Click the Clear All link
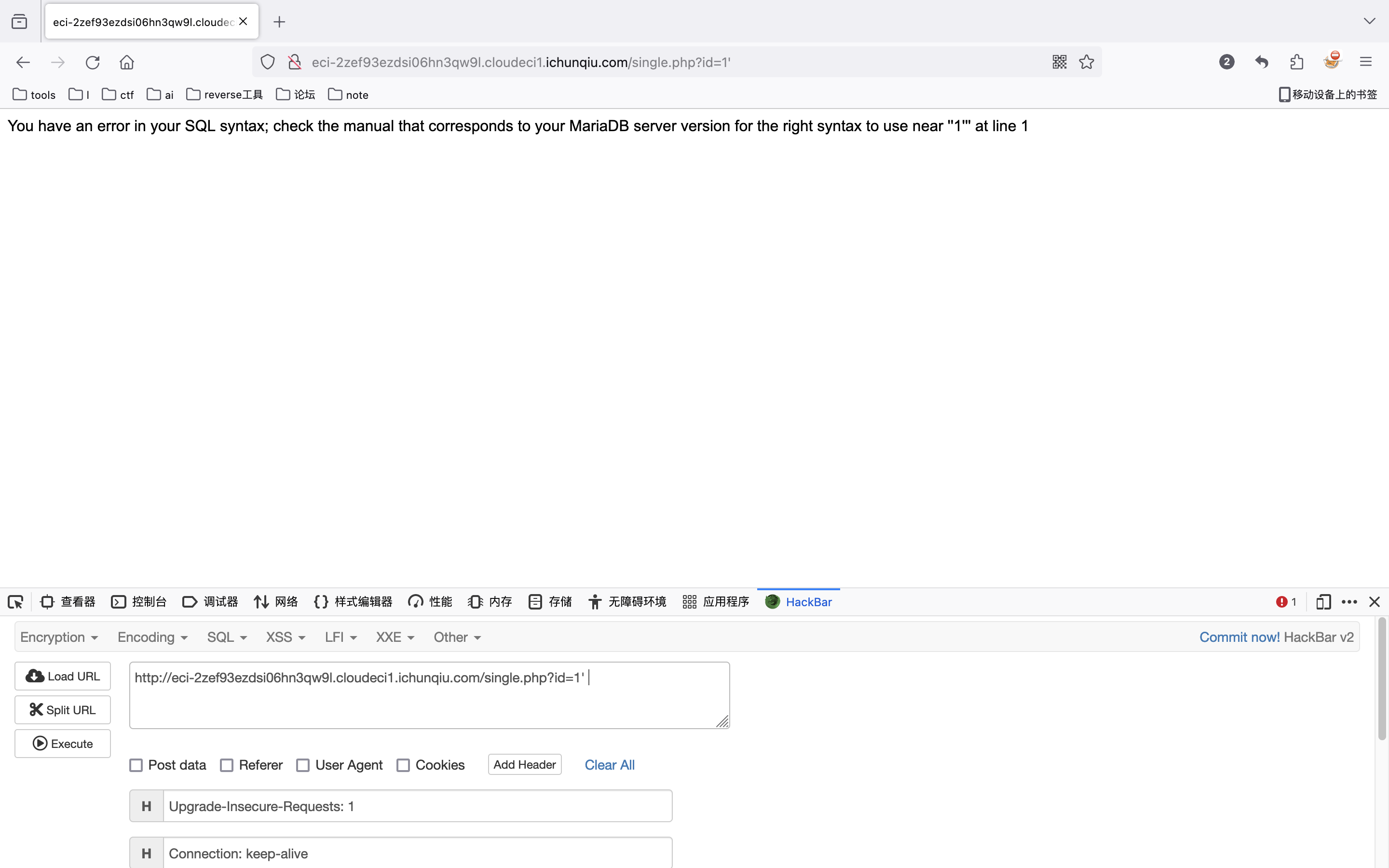Screen dimensions: 1389x868 tap(609, 765)
